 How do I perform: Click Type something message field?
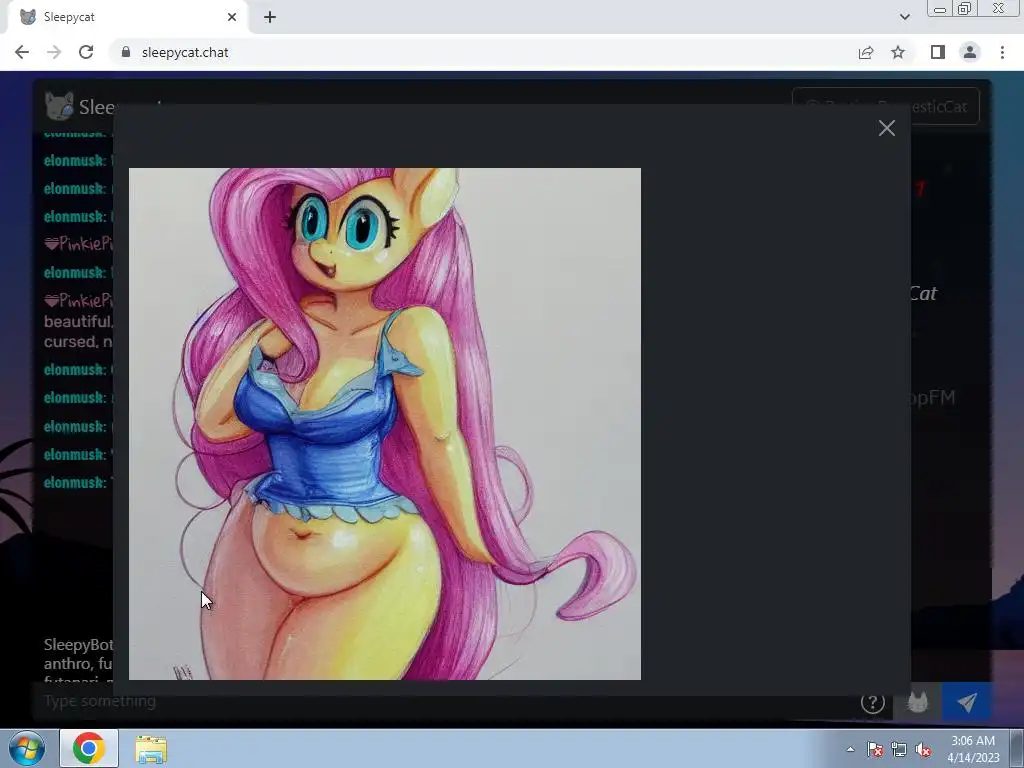444,701
